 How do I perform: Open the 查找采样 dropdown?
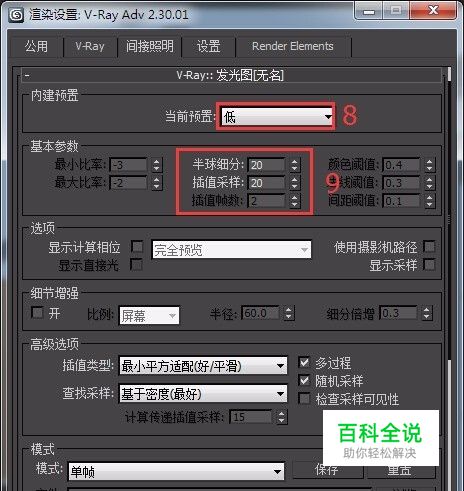[203, 394]
